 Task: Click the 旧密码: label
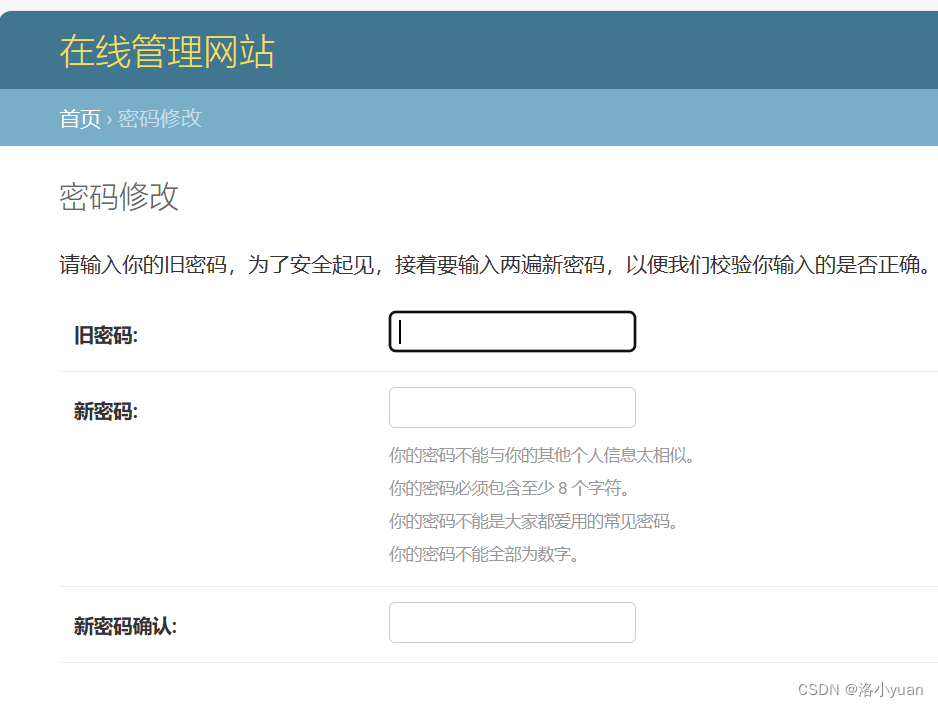(106, 335)
